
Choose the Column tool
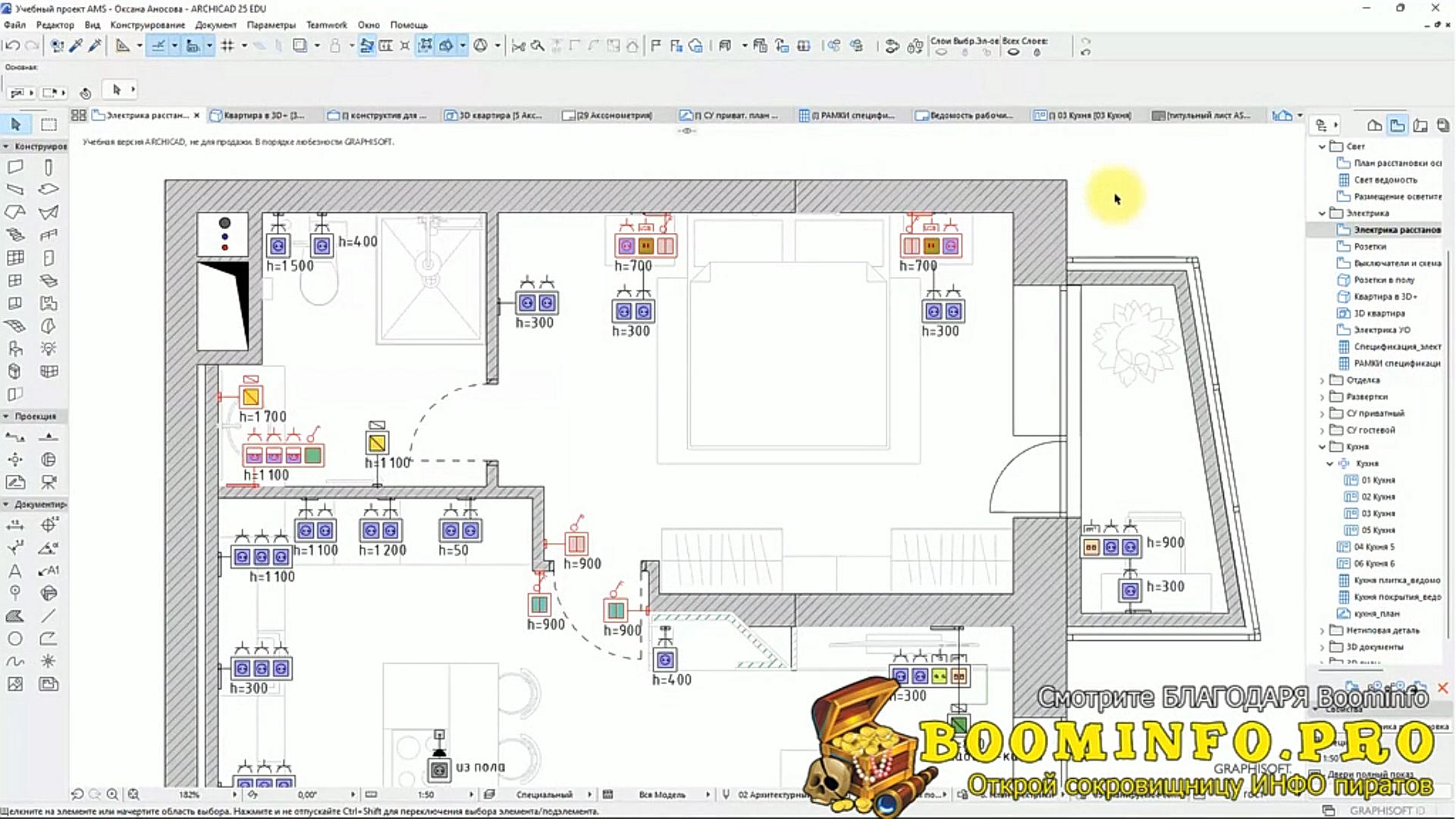coord(49,167)
